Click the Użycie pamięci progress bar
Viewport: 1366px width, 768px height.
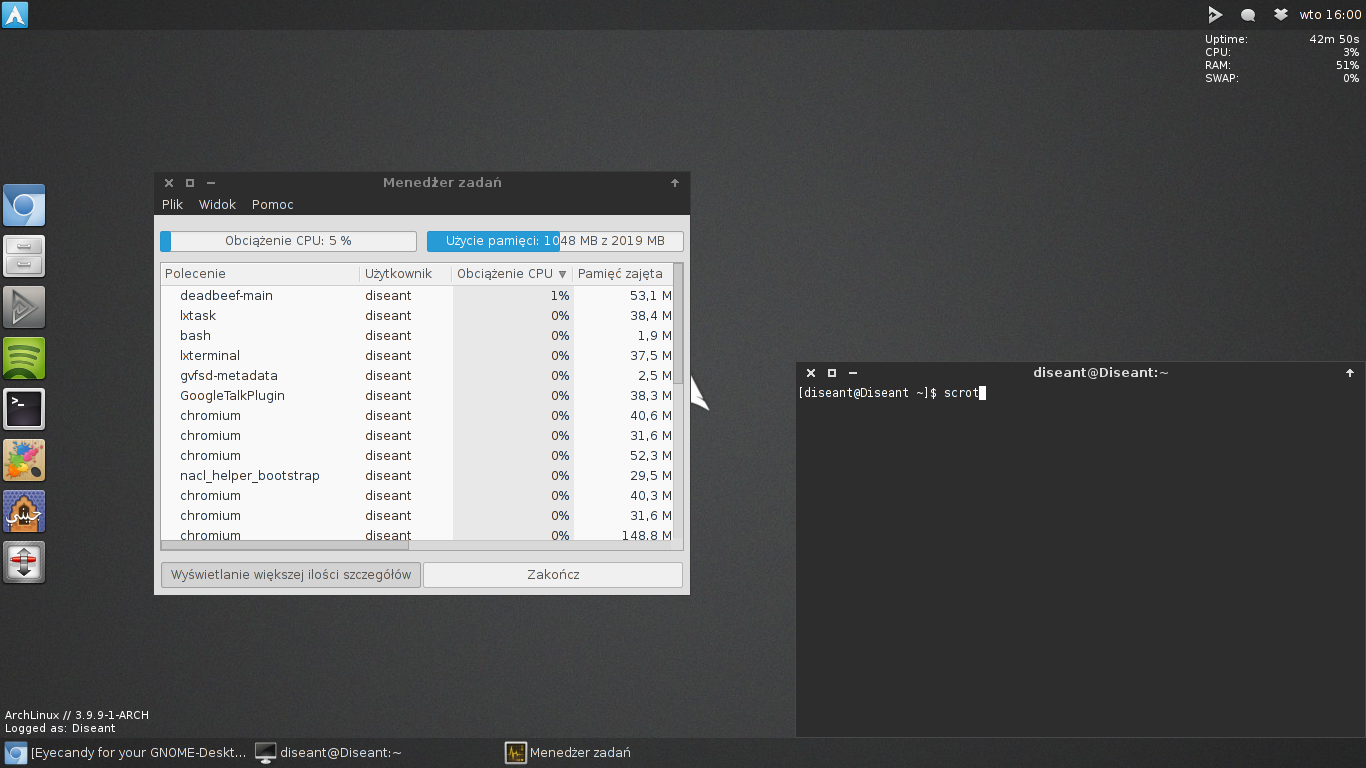click(555, 241)
